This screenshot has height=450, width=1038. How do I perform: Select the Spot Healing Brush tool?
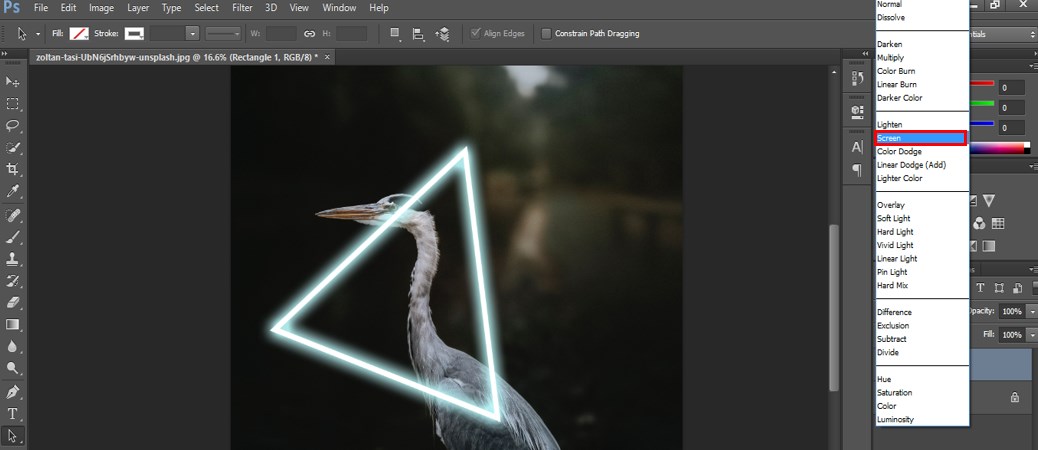pyautogui.click(x=12, y=215)
